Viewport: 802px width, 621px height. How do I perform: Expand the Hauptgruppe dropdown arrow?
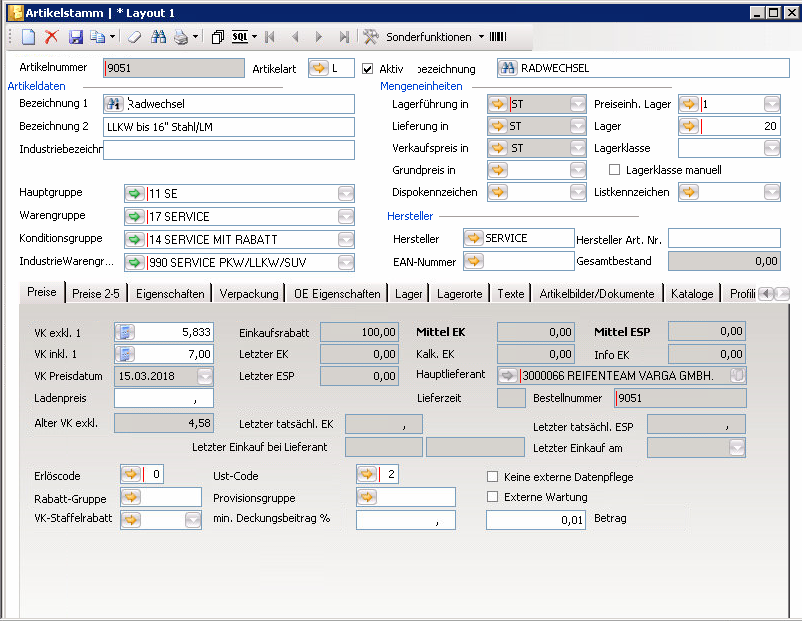click(345, 193)
